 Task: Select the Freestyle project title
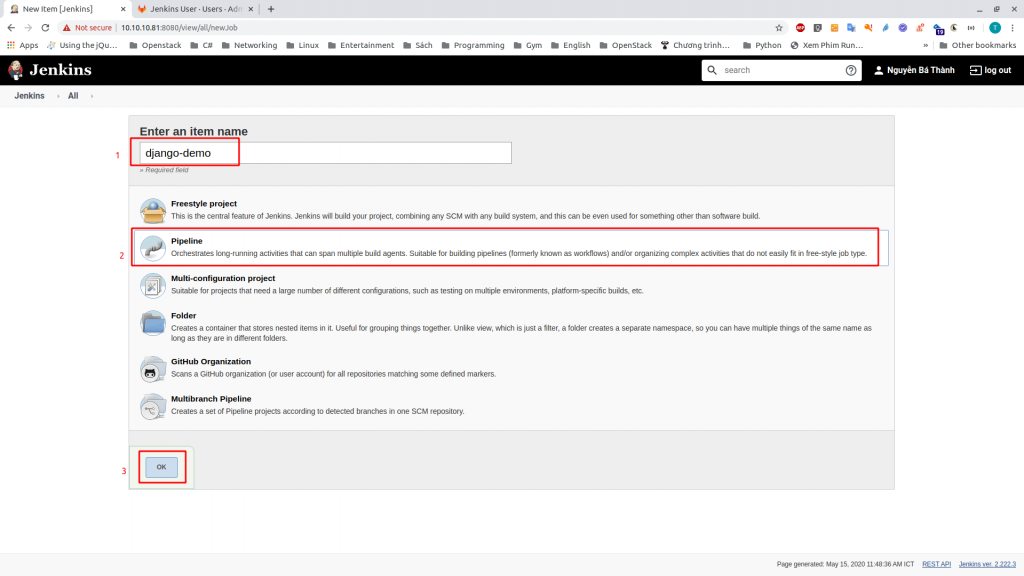tap(204, 204)
